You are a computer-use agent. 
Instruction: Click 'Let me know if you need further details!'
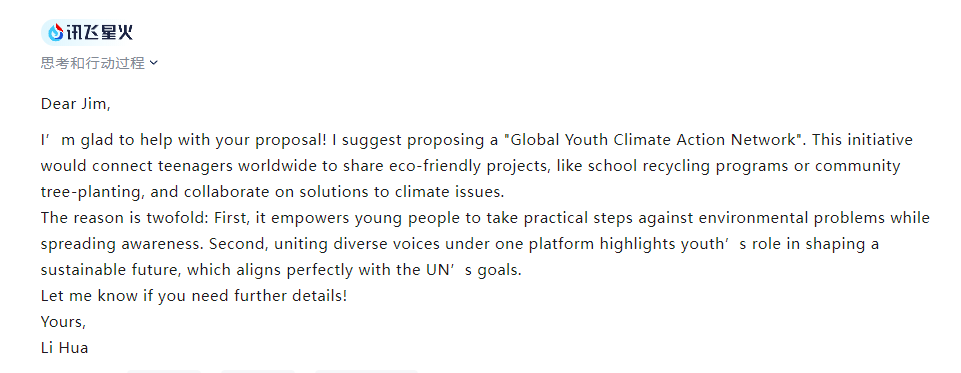pyautogui.click(x=194, y=296)
